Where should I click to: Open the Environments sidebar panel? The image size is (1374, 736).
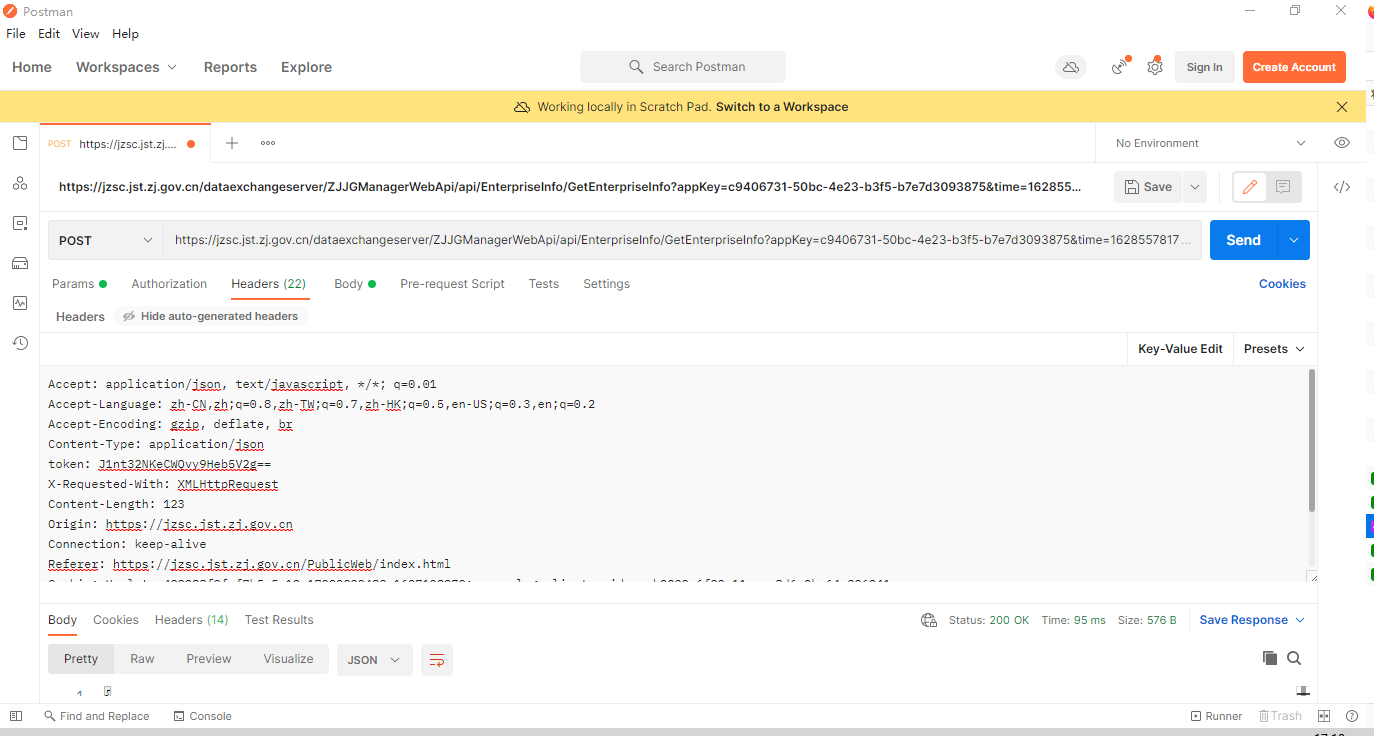click(x=20, y=223)
